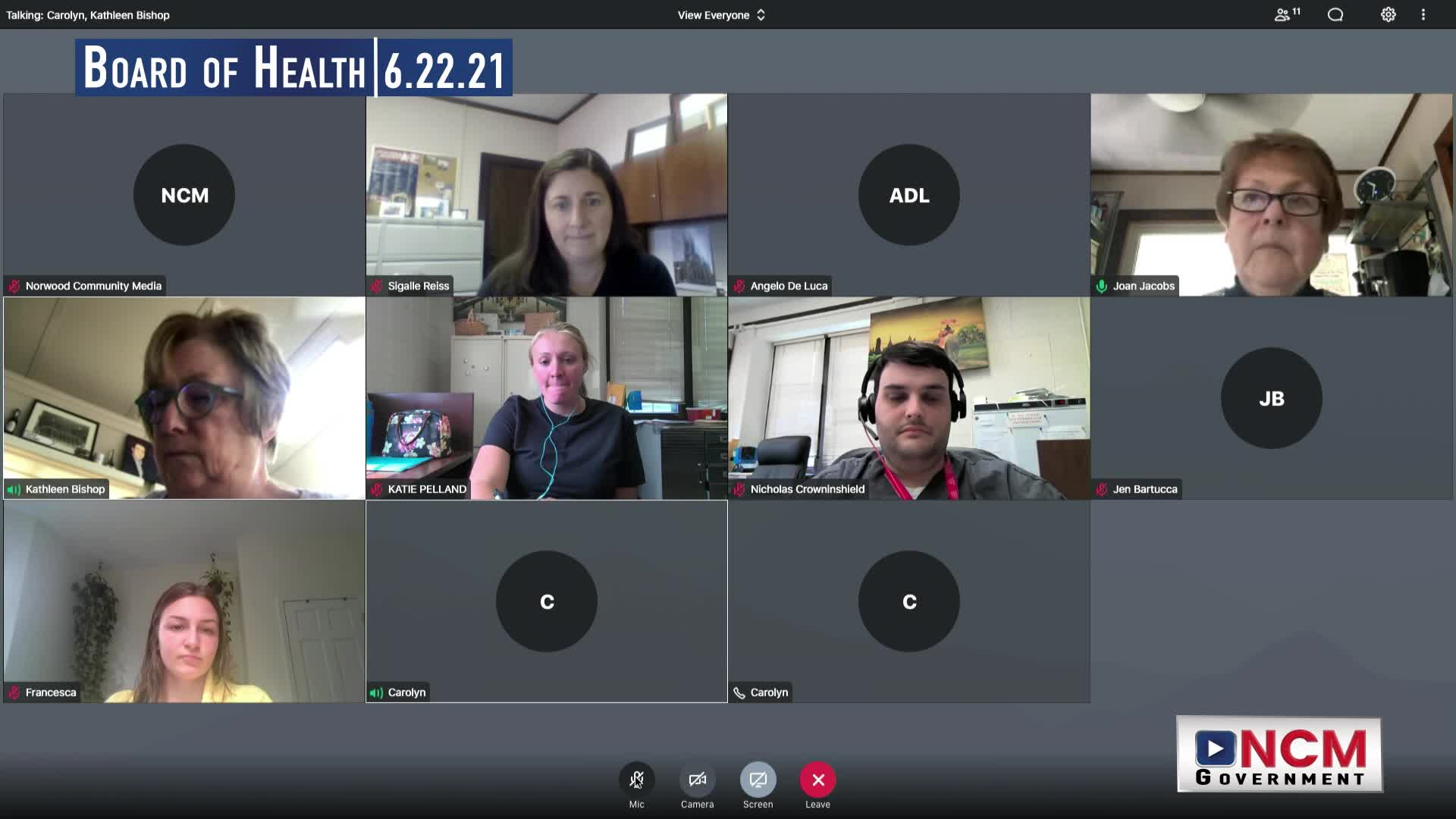Expand the View Everyone dropdown
Image resolution: width=1456 pixels, height=819 pixels.
click(x=713, y=15)
